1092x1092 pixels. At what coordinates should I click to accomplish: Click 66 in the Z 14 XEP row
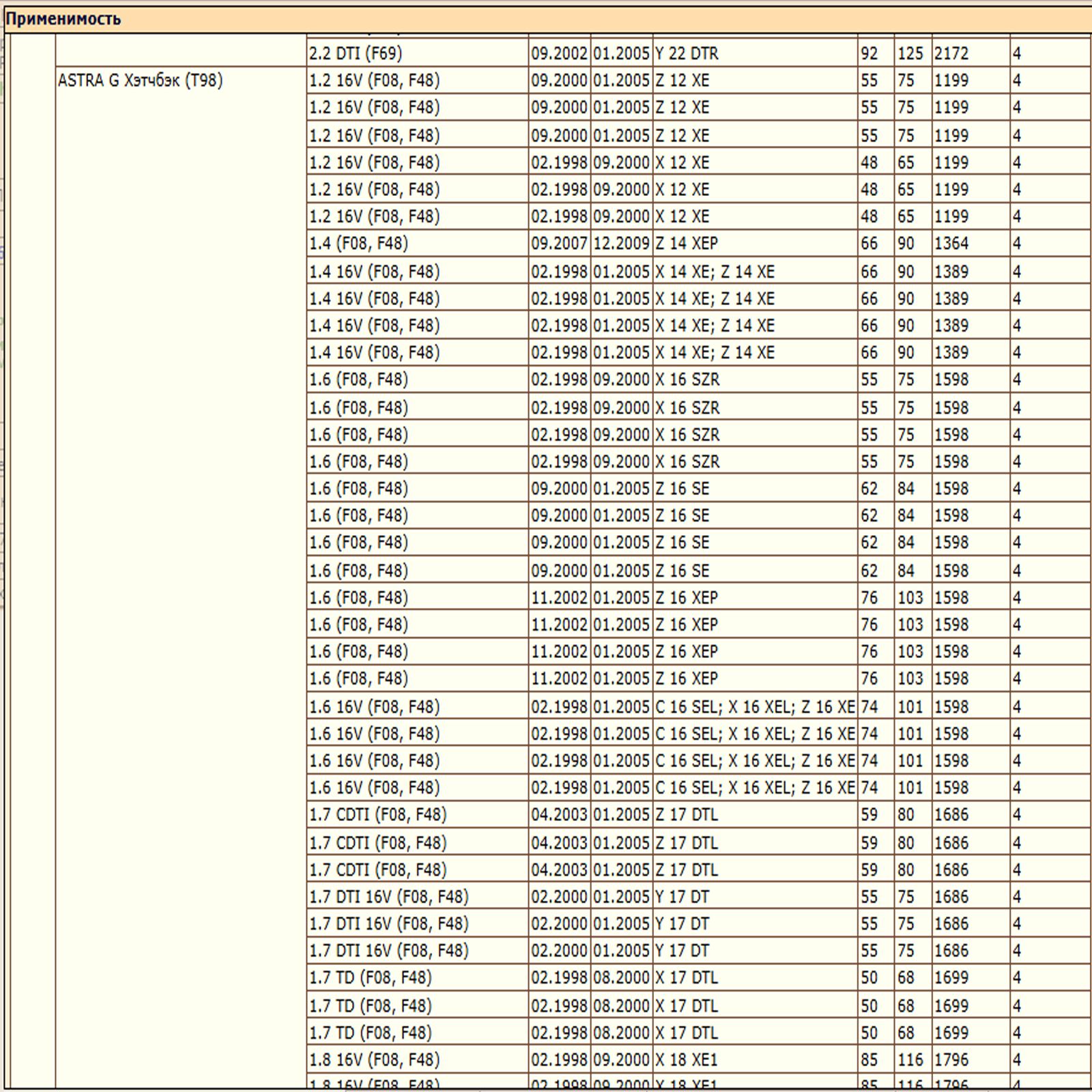click(876, 244)
